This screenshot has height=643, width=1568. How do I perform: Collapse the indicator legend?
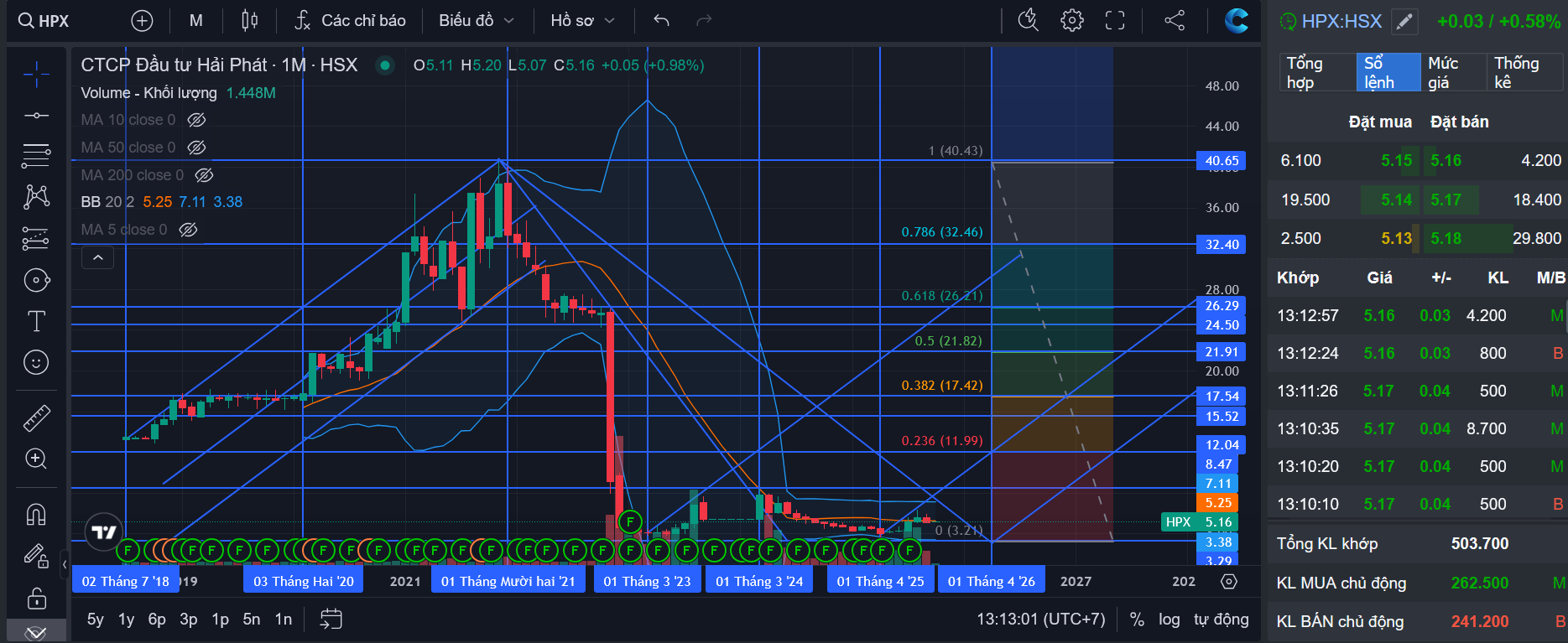(x=97, y=257)
